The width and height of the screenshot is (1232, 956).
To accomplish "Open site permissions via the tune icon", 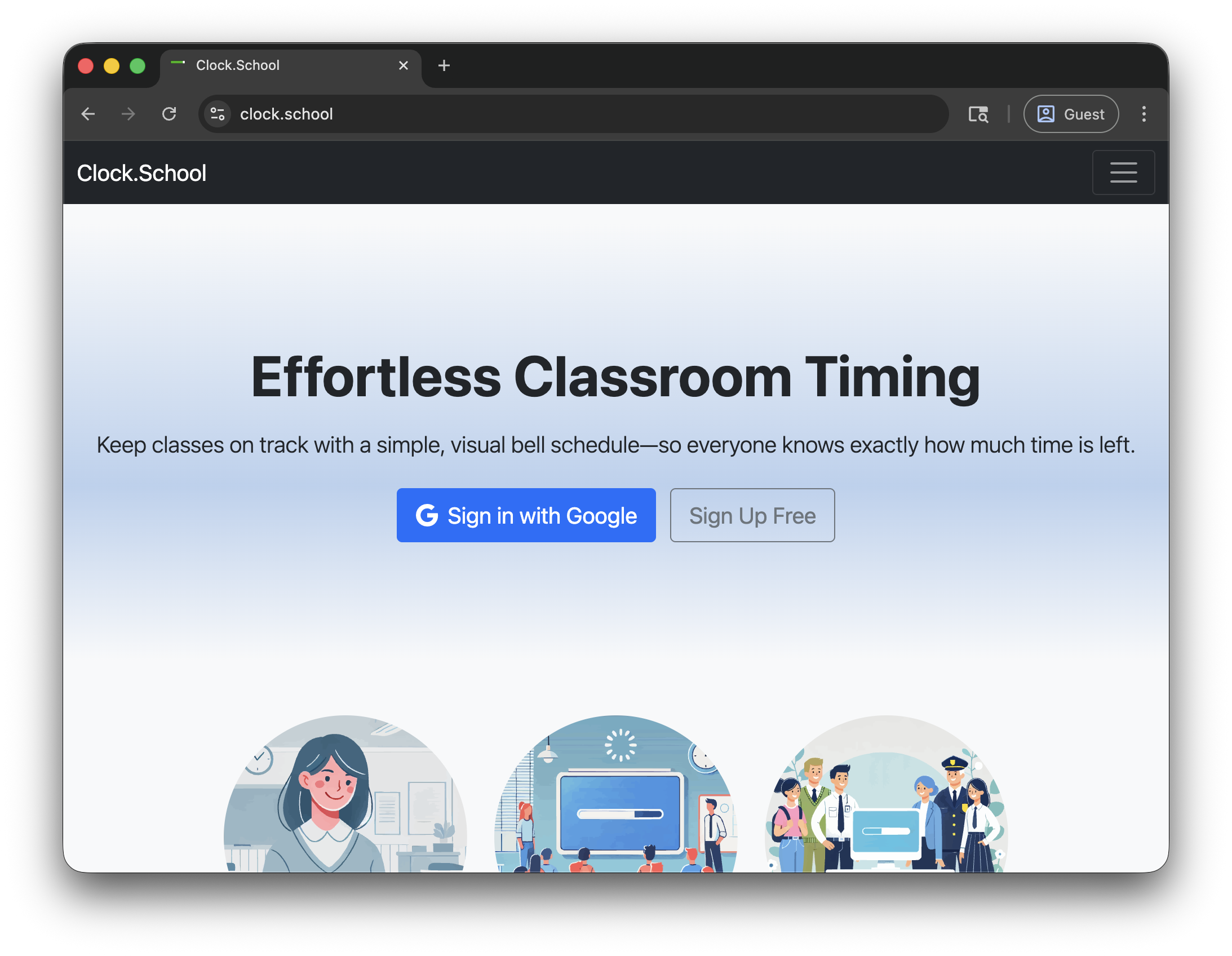I will 216,114.
